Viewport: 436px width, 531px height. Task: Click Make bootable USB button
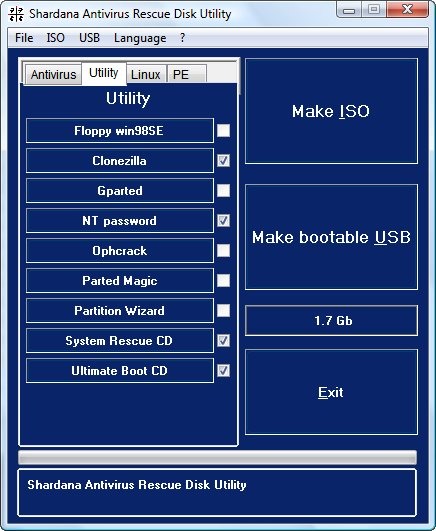click(331, 237)
